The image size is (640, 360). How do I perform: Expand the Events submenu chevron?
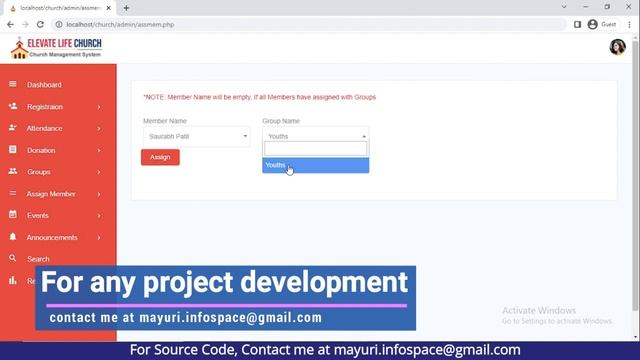(99, 216)
